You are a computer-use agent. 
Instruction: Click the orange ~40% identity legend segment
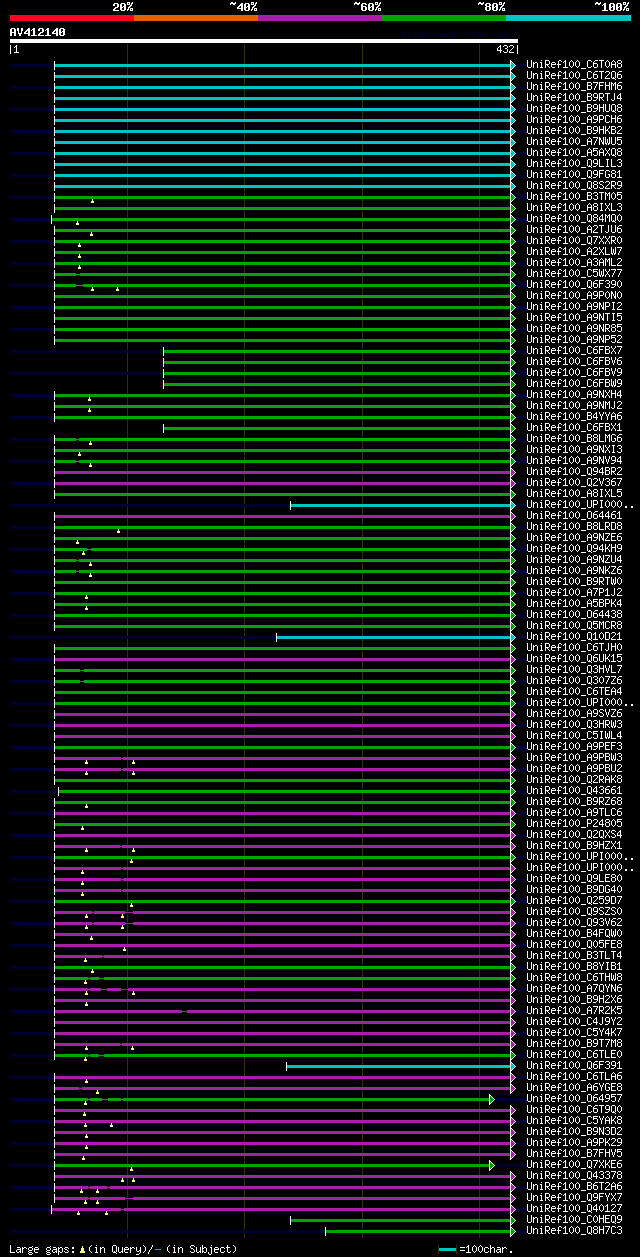pyautogui.click(x=195, y=17)
